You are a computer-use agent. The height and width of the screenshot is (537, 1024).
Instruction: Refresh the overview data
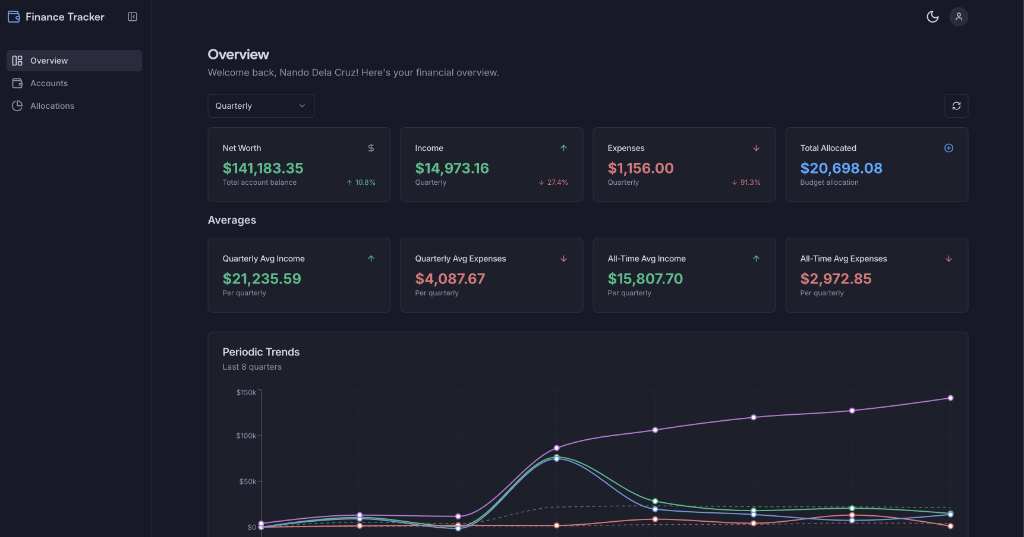click(956, 106)
